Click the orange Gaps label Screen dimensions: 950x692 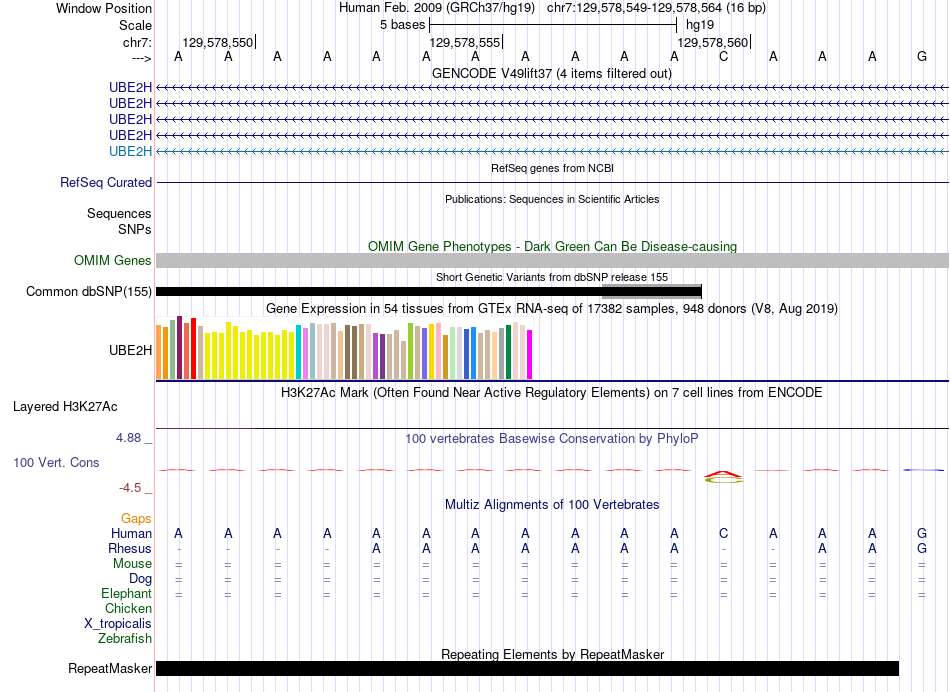[136, 518]
